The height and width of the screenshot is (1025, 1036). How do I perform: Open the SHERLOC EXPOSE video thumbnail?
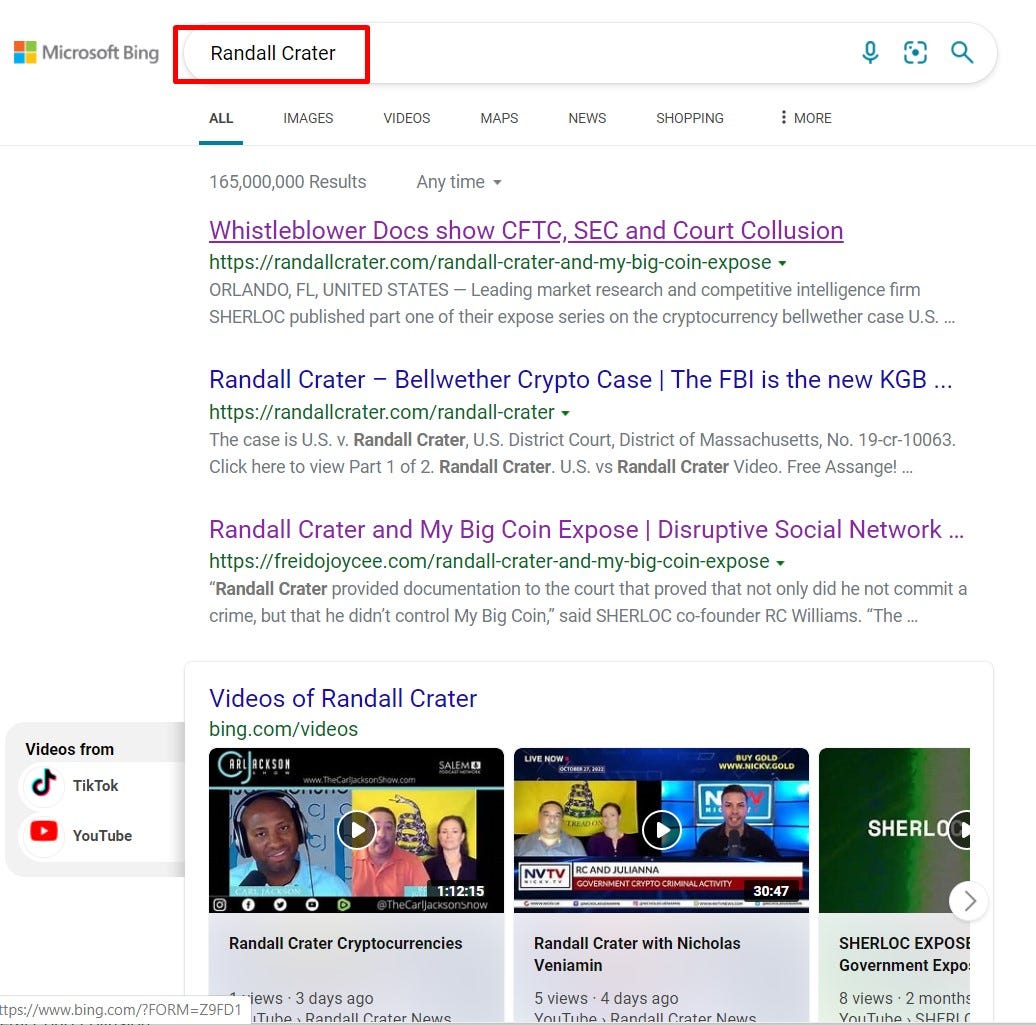[894, 830]
